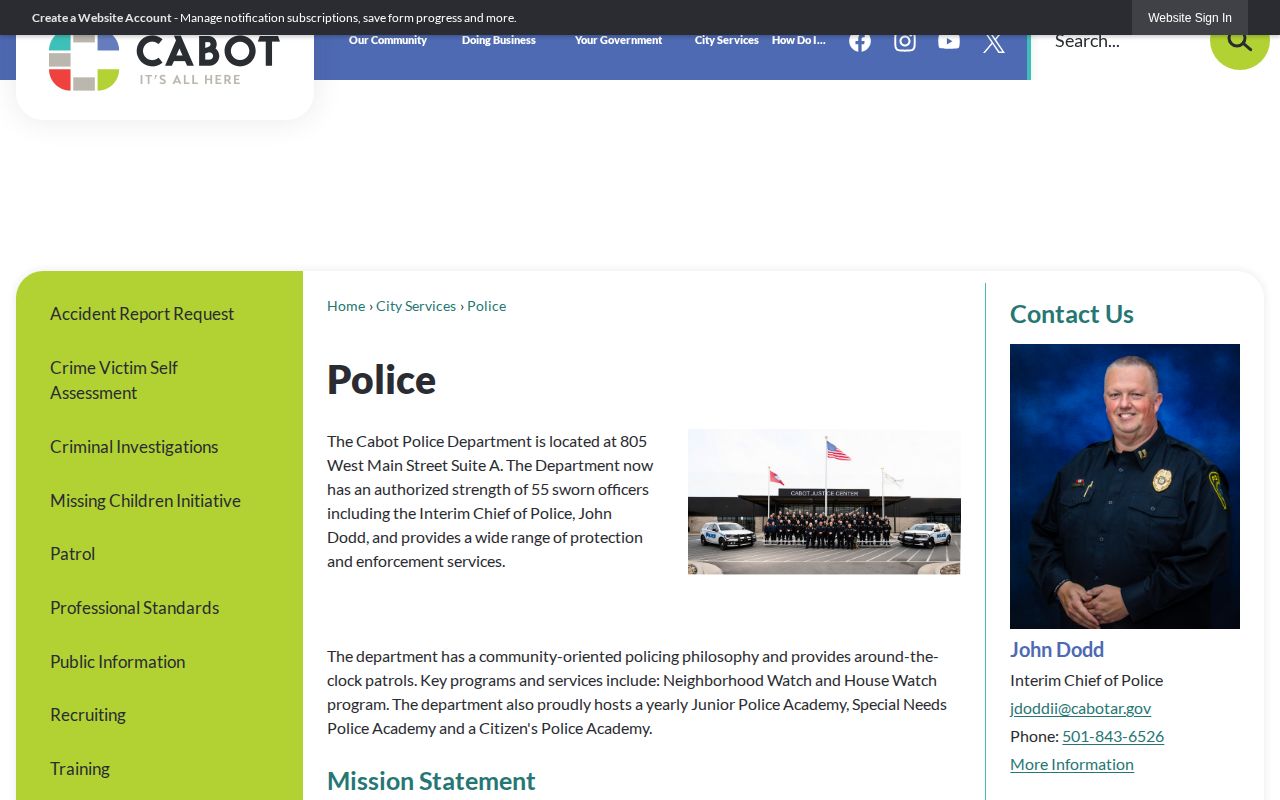This screenshot has width=1280, height=800.
Task: Select Patrol in the sidebar
Action: [x=73, y=554]
